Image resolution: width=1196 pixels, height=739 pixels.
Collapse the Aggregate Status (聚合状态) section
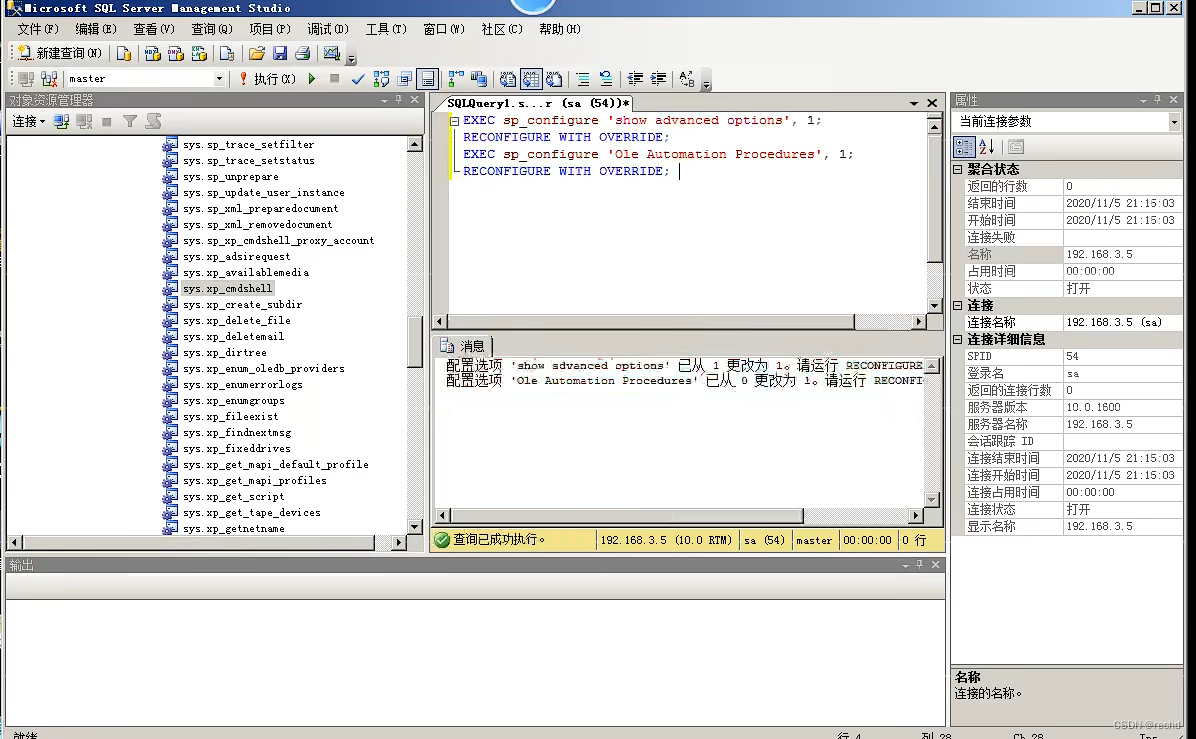pyautogui.click(x=958, y=169)
